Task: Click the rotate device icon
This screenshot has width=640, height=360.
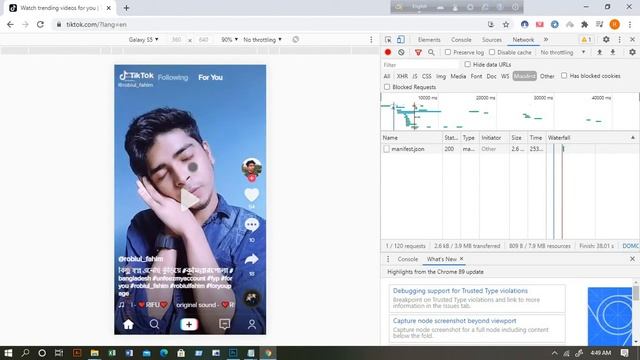Action: coord(296,40)
